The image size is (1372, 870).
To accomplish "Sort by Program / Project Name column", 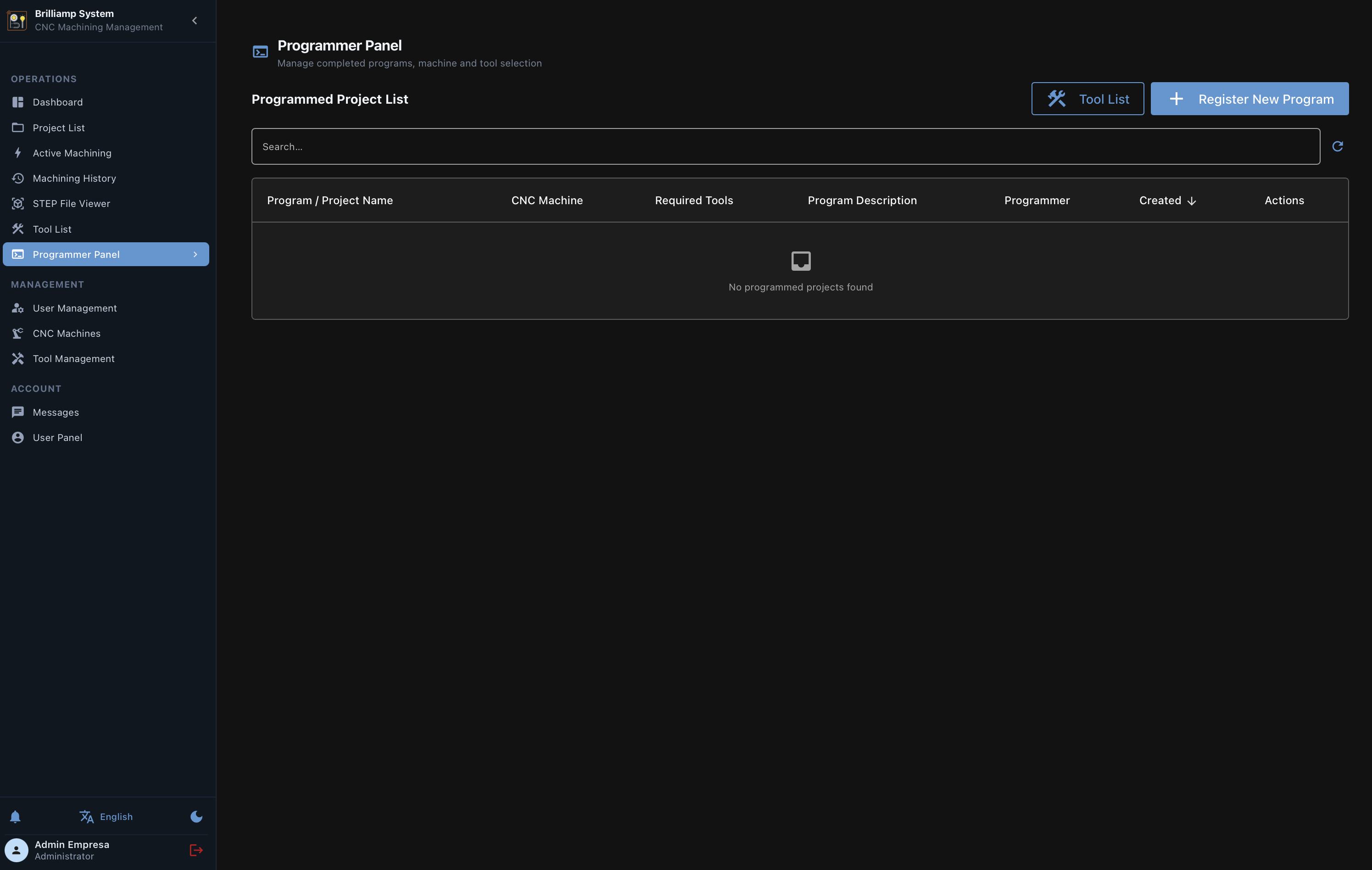I will pyautogui.click(x=330, y=201).
